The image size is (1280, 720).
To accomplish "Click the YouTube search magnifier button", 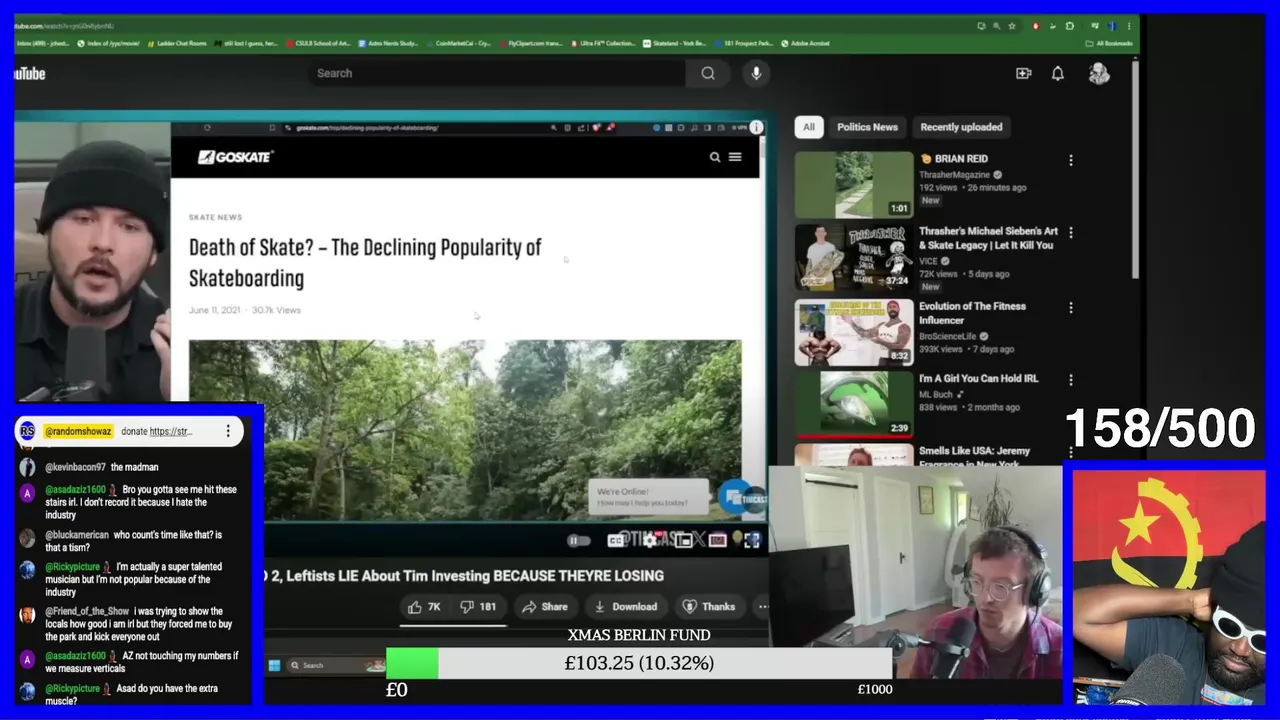I will pyautogui.click(x=708, y=73).
